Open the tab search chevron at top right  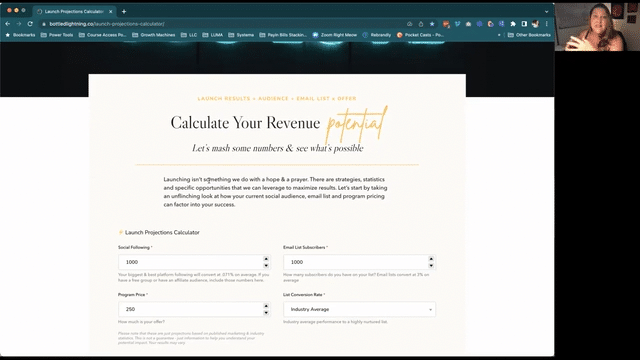(x=547, y=11)
